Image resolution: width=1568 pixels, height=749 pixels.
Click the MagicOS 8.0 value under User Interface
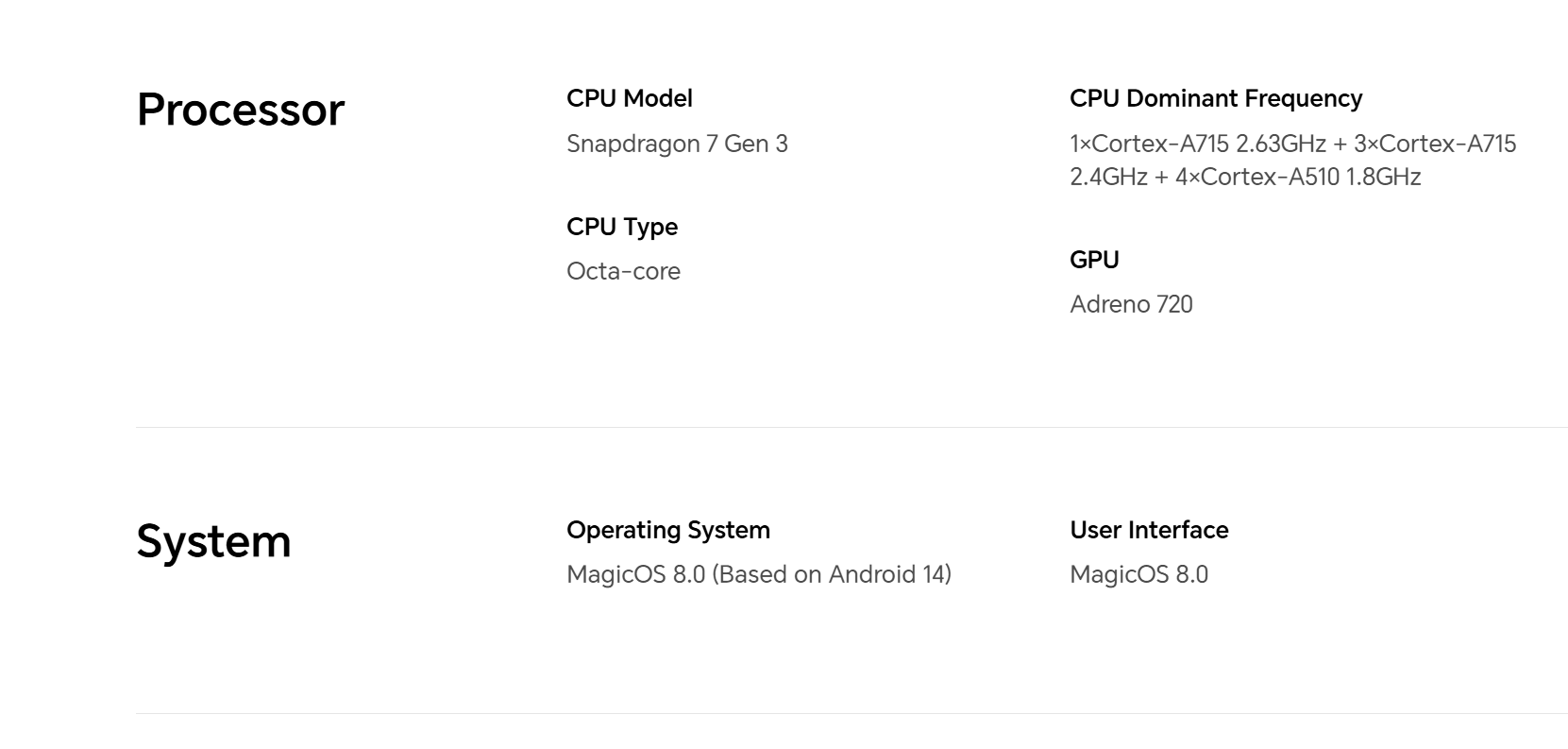coord(1138,574)
